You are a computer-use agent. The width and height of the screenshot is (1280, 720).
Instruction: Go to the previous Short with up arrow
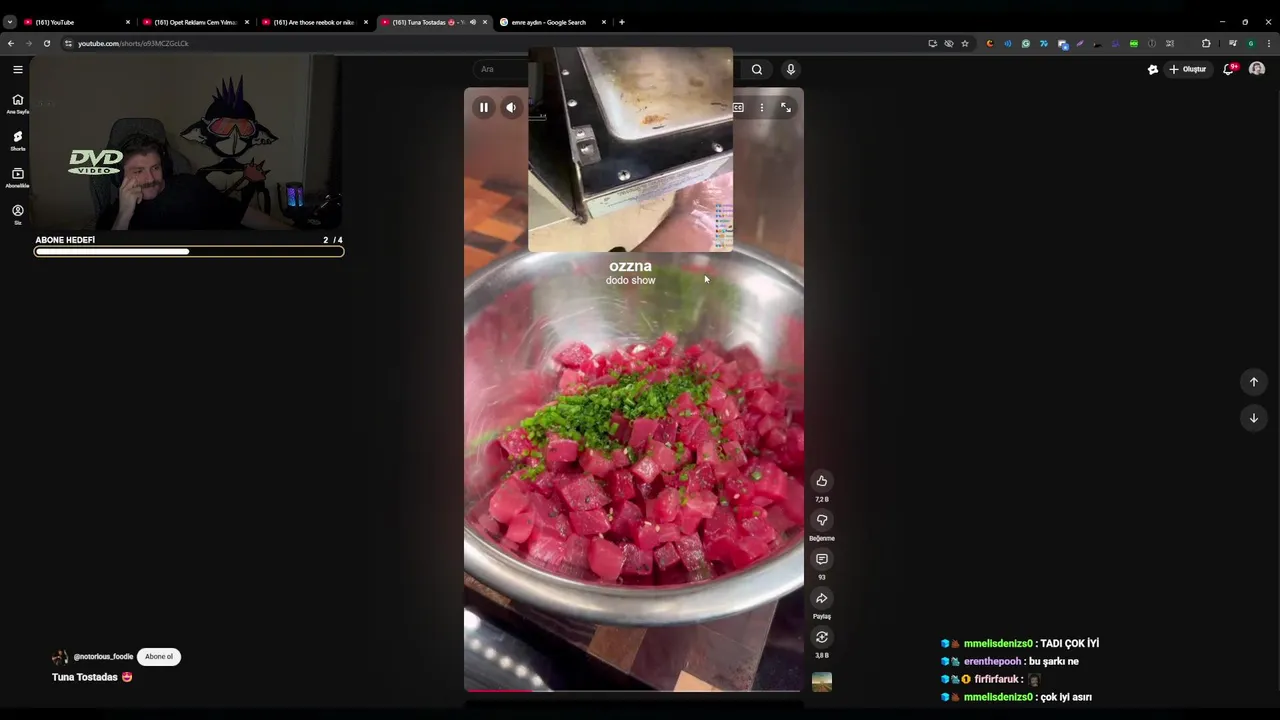click(1253, 382)
